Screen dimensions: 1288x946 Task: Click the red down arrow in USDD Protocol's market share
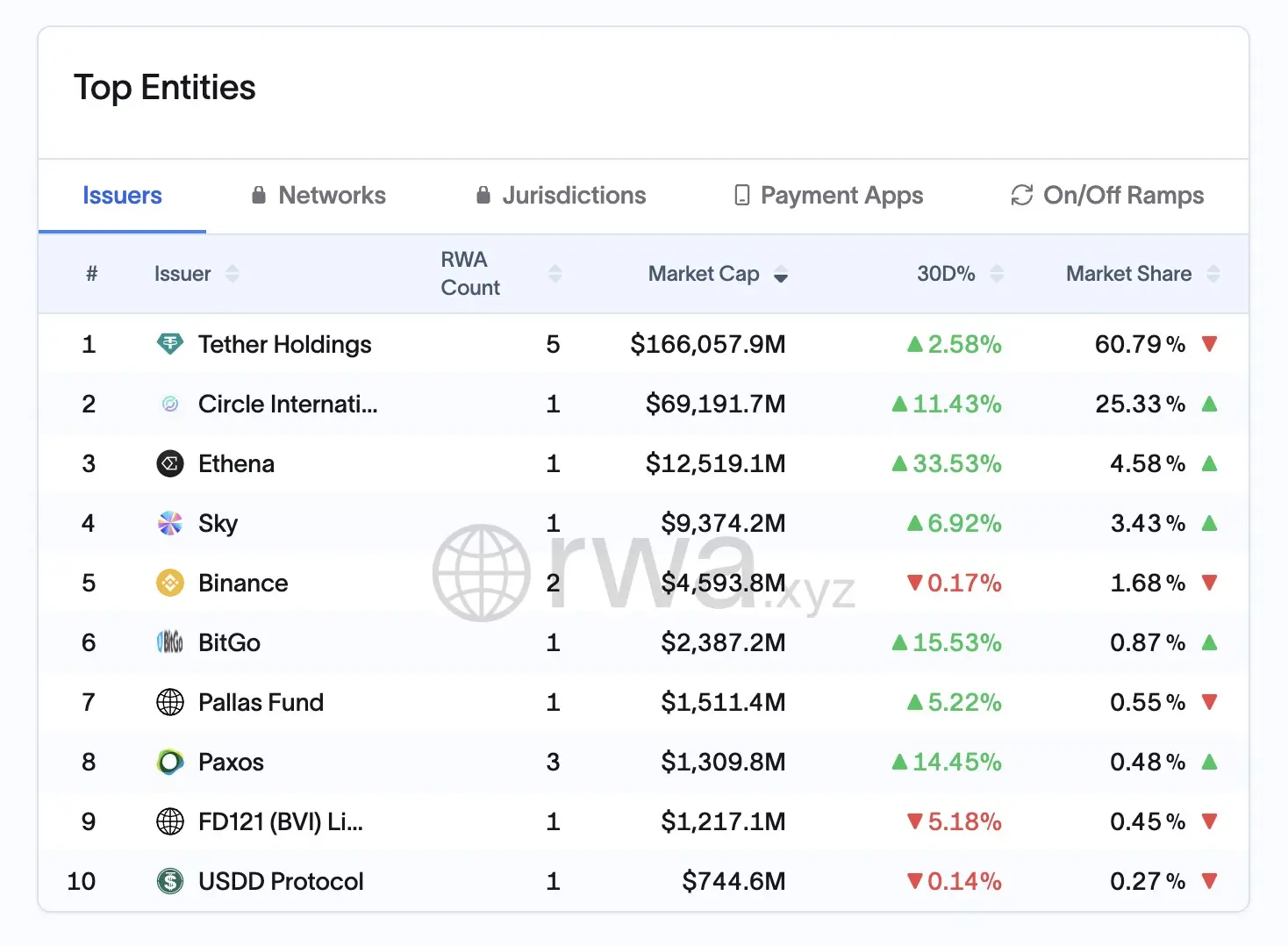[x=1210, y=881]
